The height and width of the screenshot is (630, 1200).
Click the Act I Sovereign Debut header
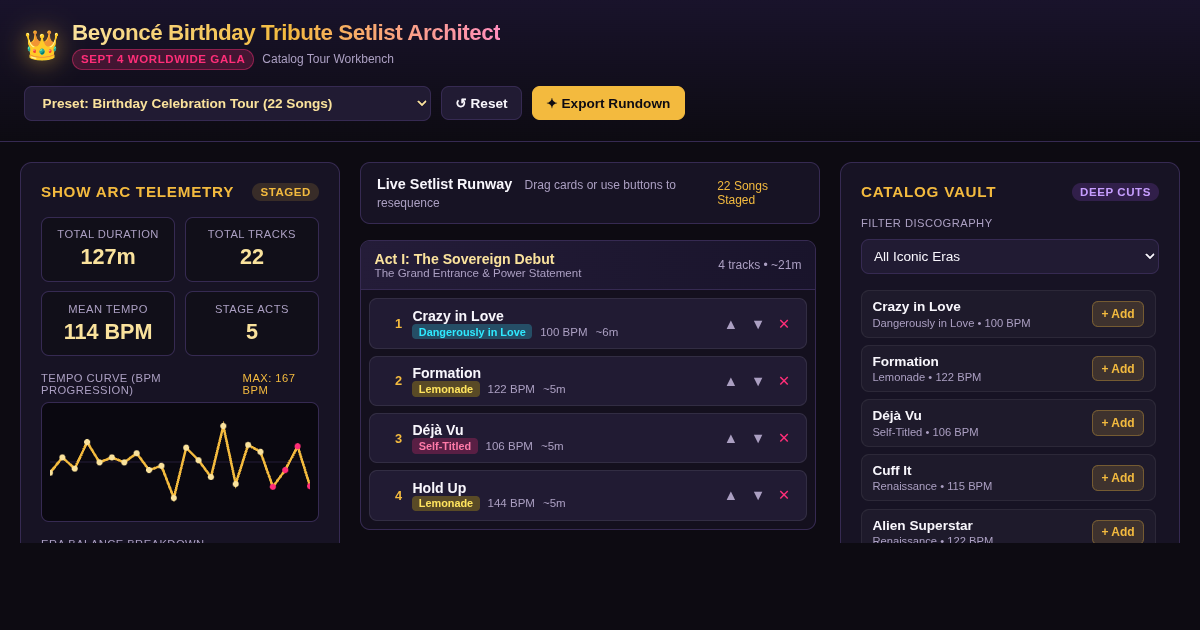(x=588, y=265)
